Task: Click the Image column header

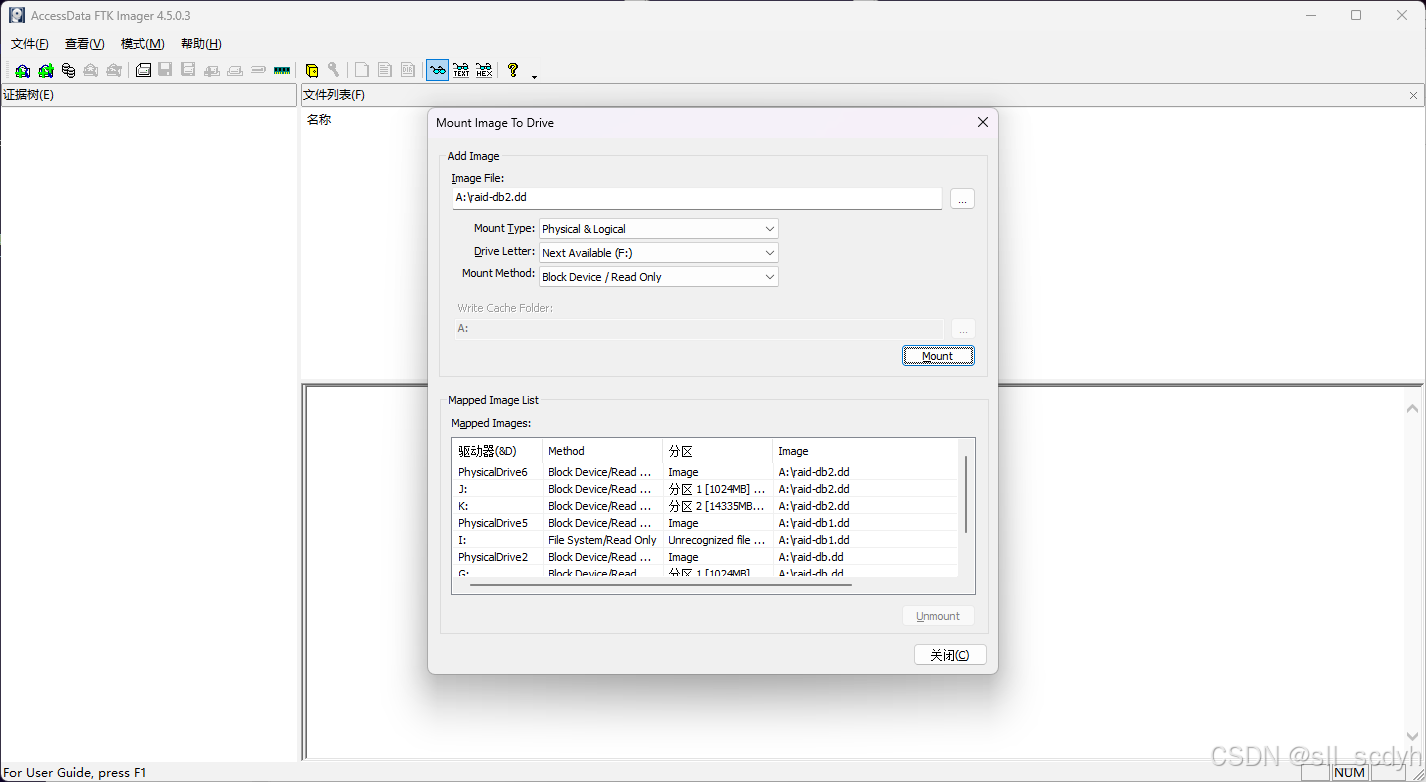Action: tap(865, 451)
